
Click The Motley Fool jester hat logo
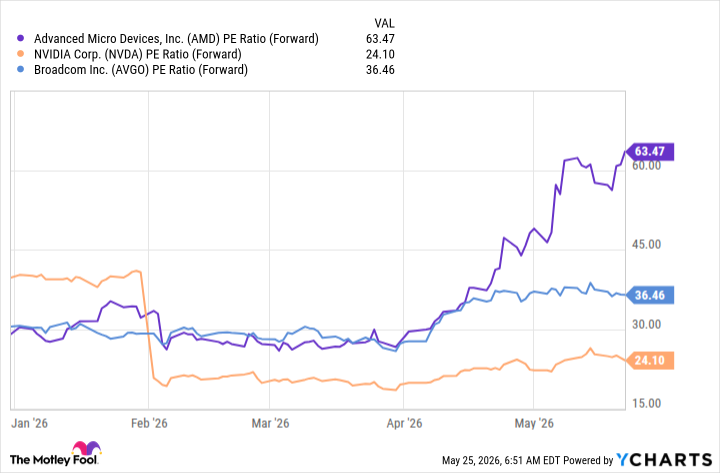(x=86, y=449)
